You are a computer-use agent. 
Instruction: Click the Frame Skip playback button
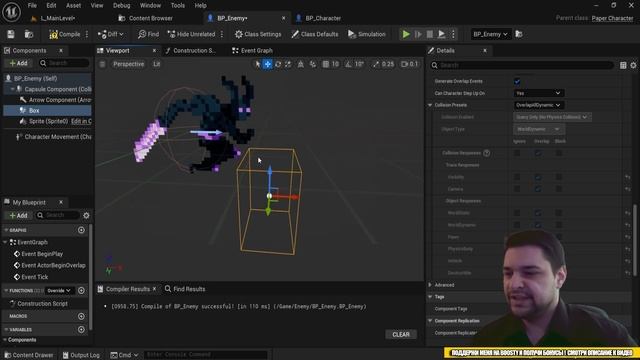pos(418,34)
